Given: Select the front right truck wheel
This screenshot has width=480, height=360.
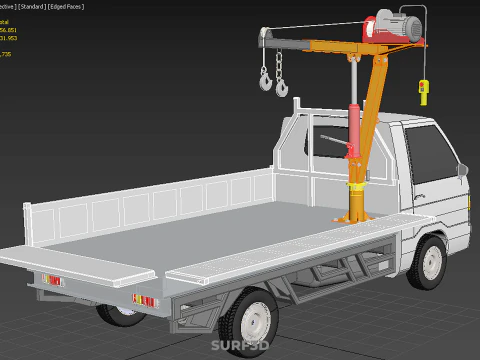Looking at the screenshot, I should 428,262.
